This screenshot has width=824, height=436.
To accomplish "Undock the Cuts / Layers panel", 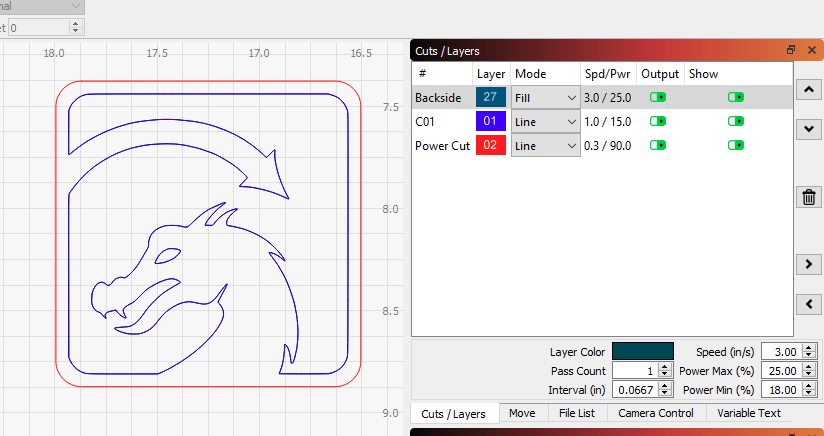I will click(x=791, y=50).
